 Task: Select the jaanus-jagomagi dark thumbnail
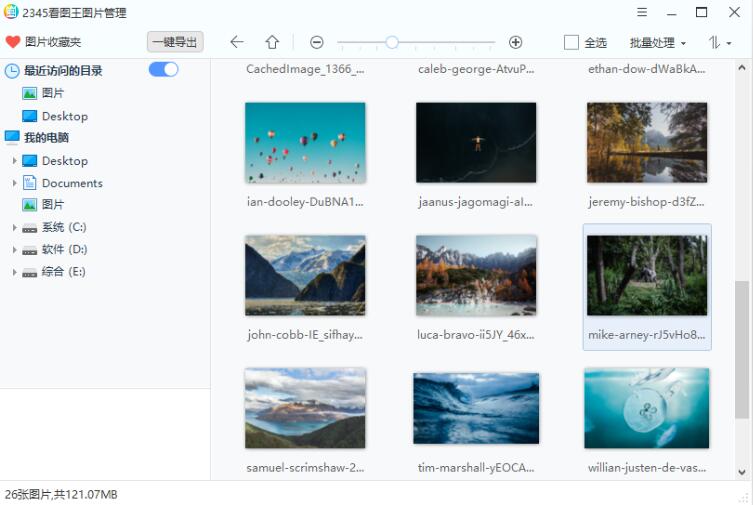click(476, 143)
